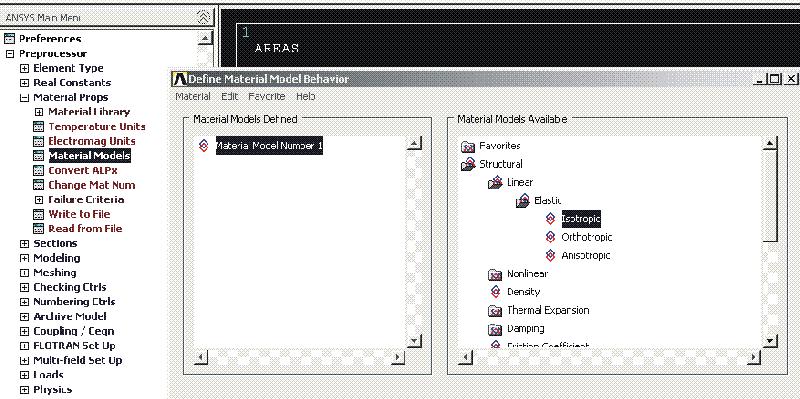Expand the Numbering Ctrls node

pyautogui.click(x=24, y=302)
